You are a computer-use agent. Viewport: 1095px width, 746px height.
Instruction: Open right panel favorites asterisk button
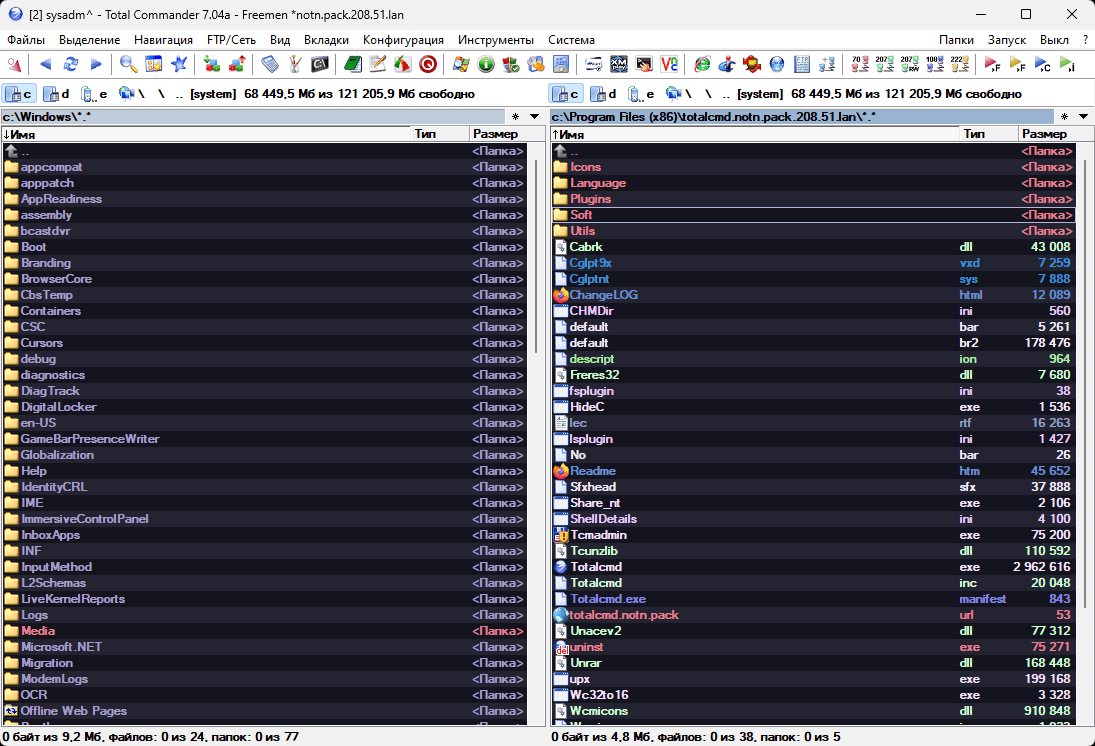point(1064,117)
